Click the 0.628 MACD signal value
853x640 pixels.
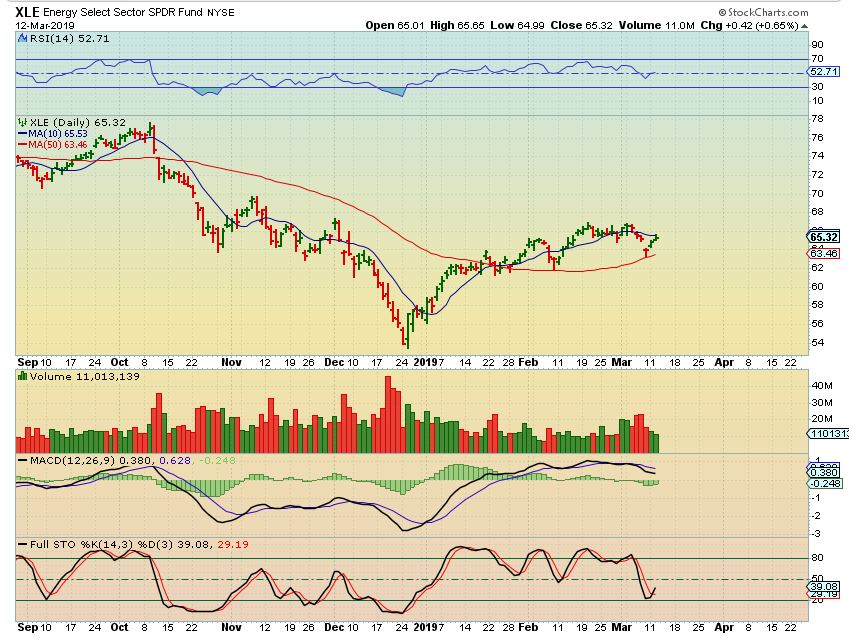pyautogui.click(x=175, y=460)
